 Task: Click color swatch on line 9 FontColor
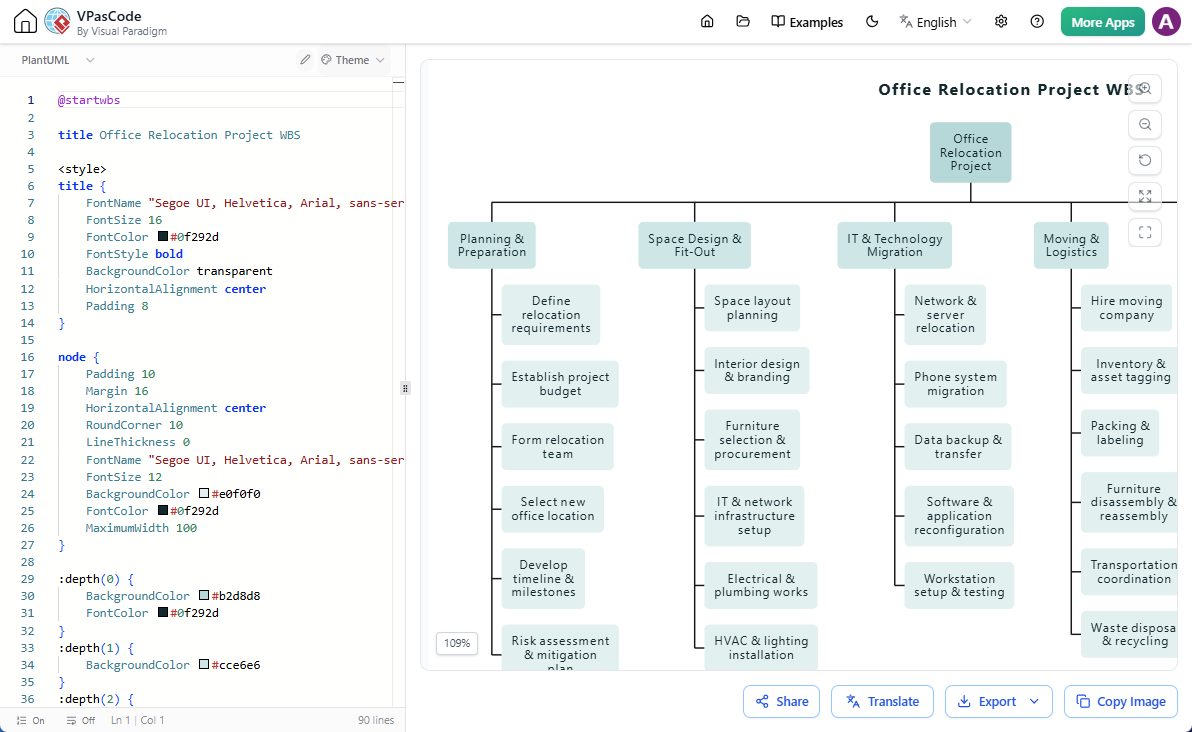coord(163,236)
